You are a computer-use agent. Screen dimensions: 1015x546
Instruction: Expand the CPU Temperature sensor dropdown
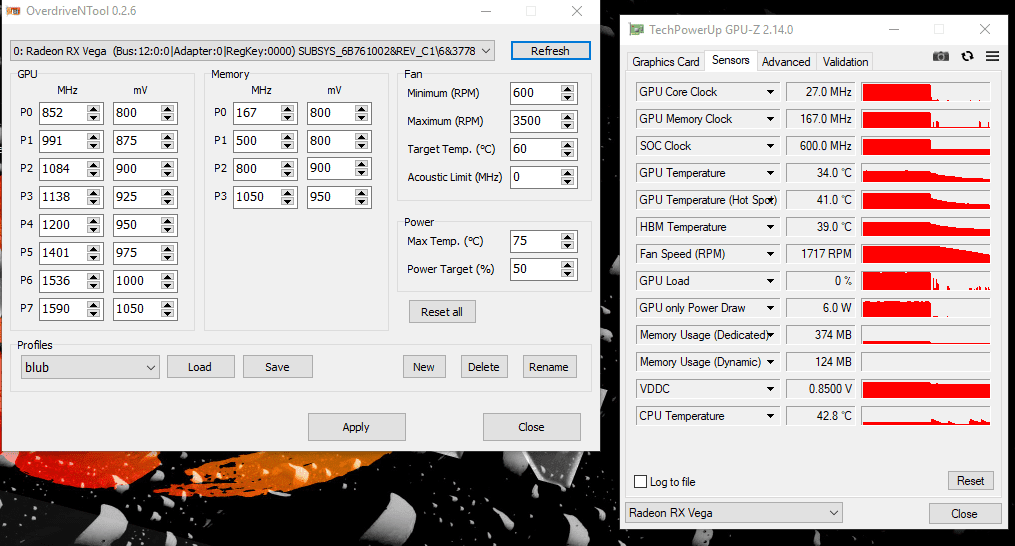pos(770,416)
